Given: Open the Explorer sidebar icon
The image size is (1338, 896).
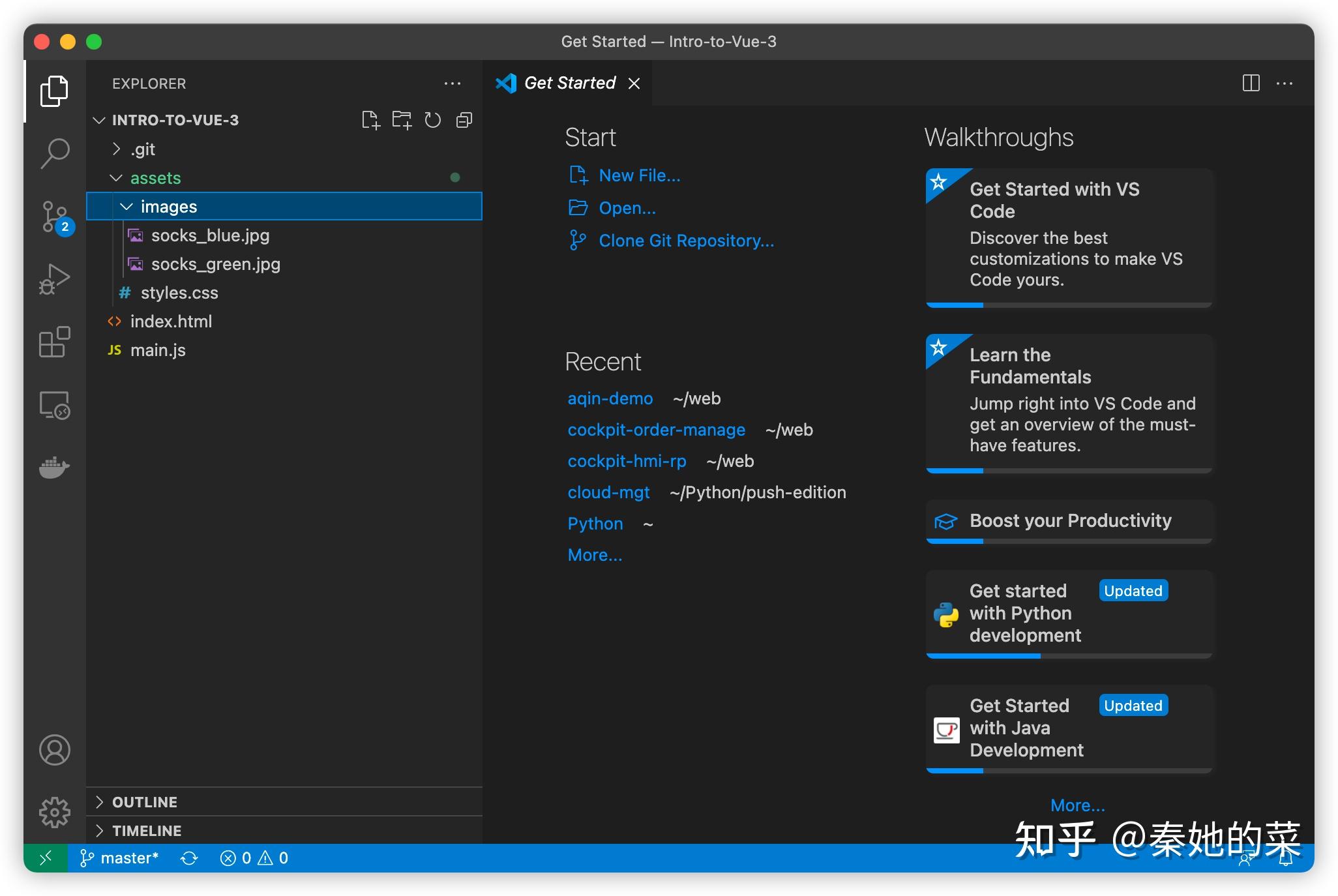Looking at the screenshot, I should [x=55, y=91].
